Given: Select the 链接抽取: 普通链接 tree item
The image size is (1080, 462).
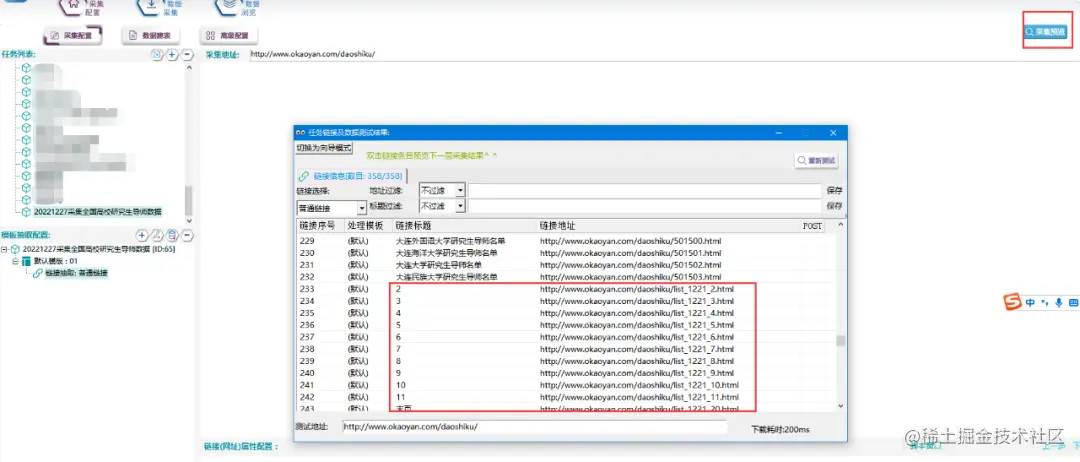Looking at the screenshot, I should point(76,273).
